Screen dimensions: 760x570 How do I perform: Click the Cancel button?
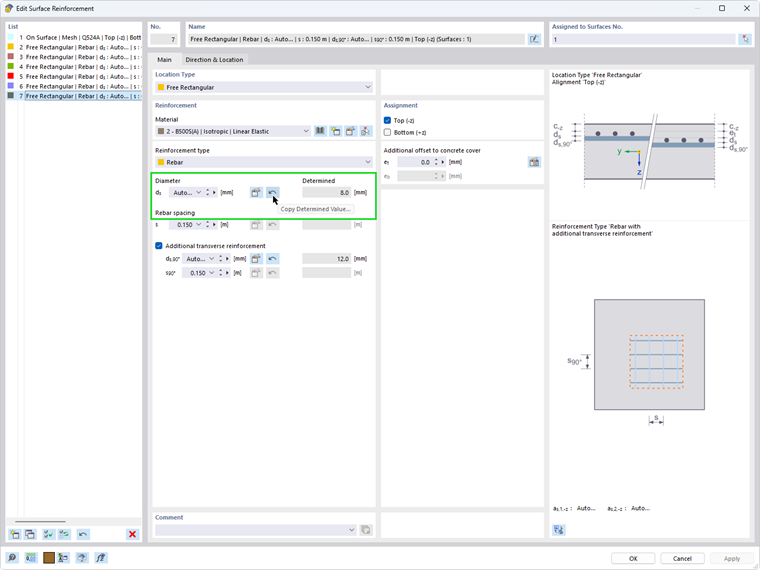point(682,558)
